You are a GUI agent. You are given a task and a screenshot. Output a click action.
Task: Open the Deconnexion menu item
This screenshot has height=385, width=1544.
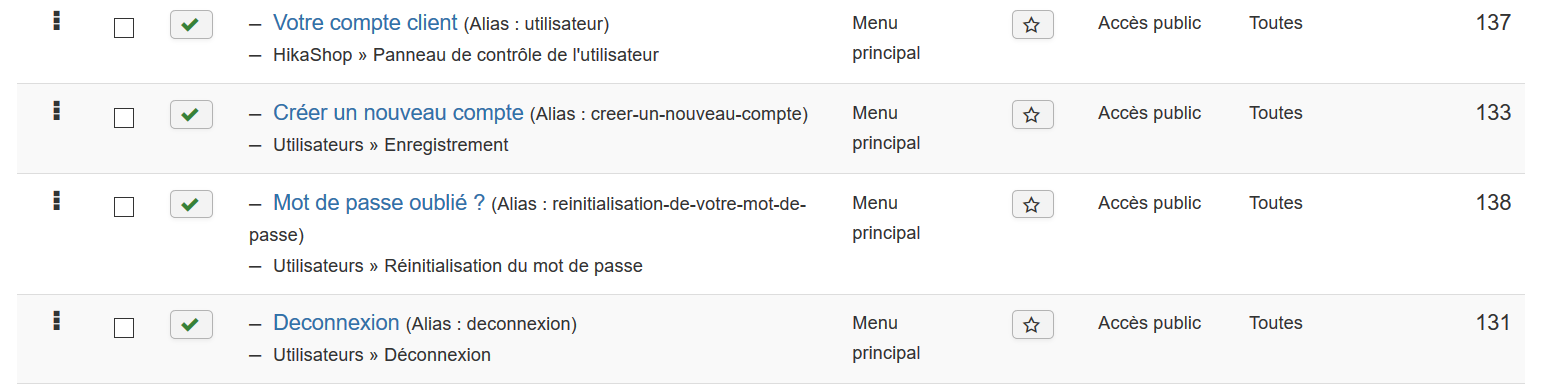[x=336, y=322]
